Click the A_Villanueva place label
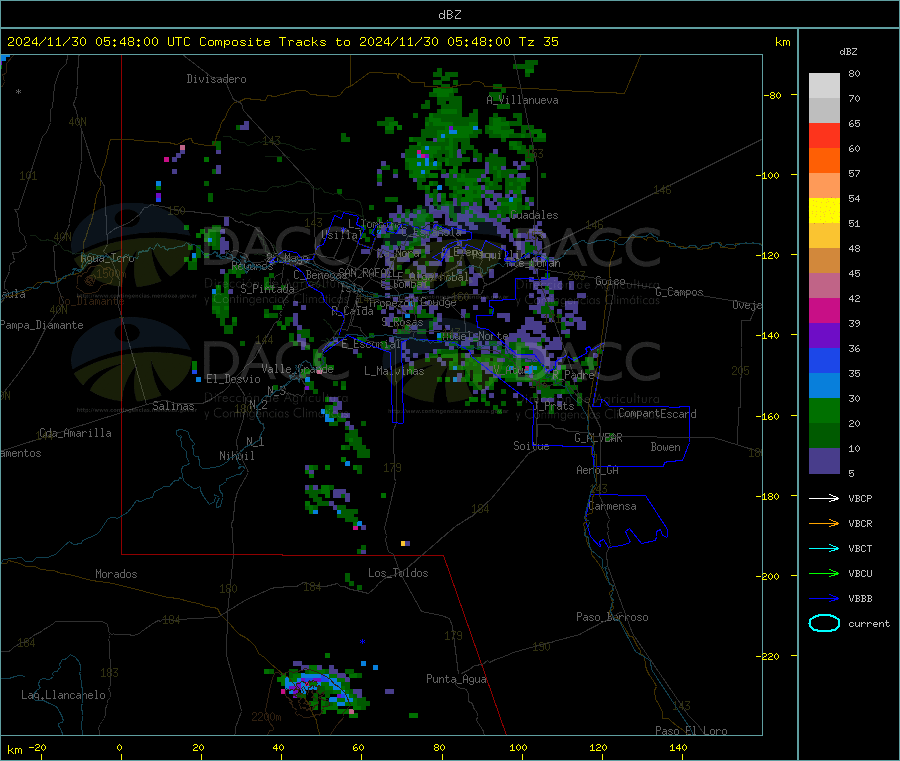The width and height of the screenshot is (900, 761). pyautogui.click(x=522, y=100)
